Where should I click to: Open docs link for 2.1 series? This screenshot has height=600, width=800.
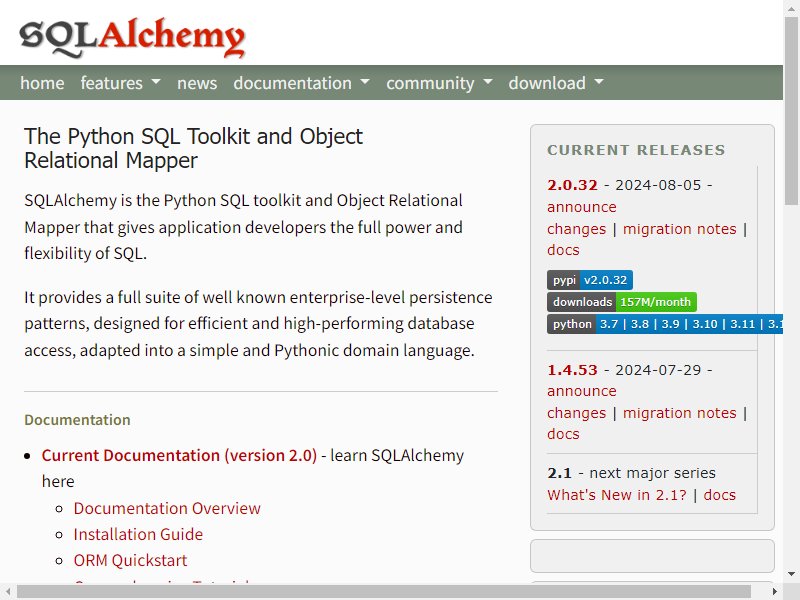tap(719, 495)
